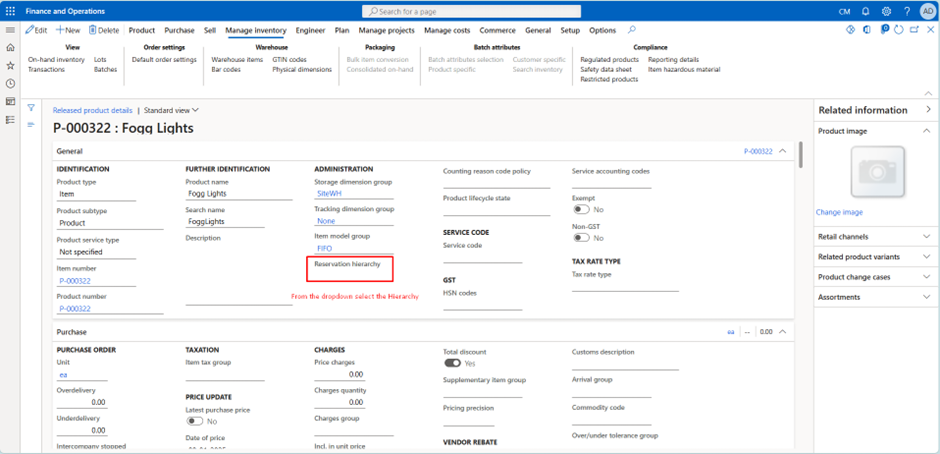This screenshot has height=454, width=940.
Task: Collapse the Product image section
Action: pos(927,131)
